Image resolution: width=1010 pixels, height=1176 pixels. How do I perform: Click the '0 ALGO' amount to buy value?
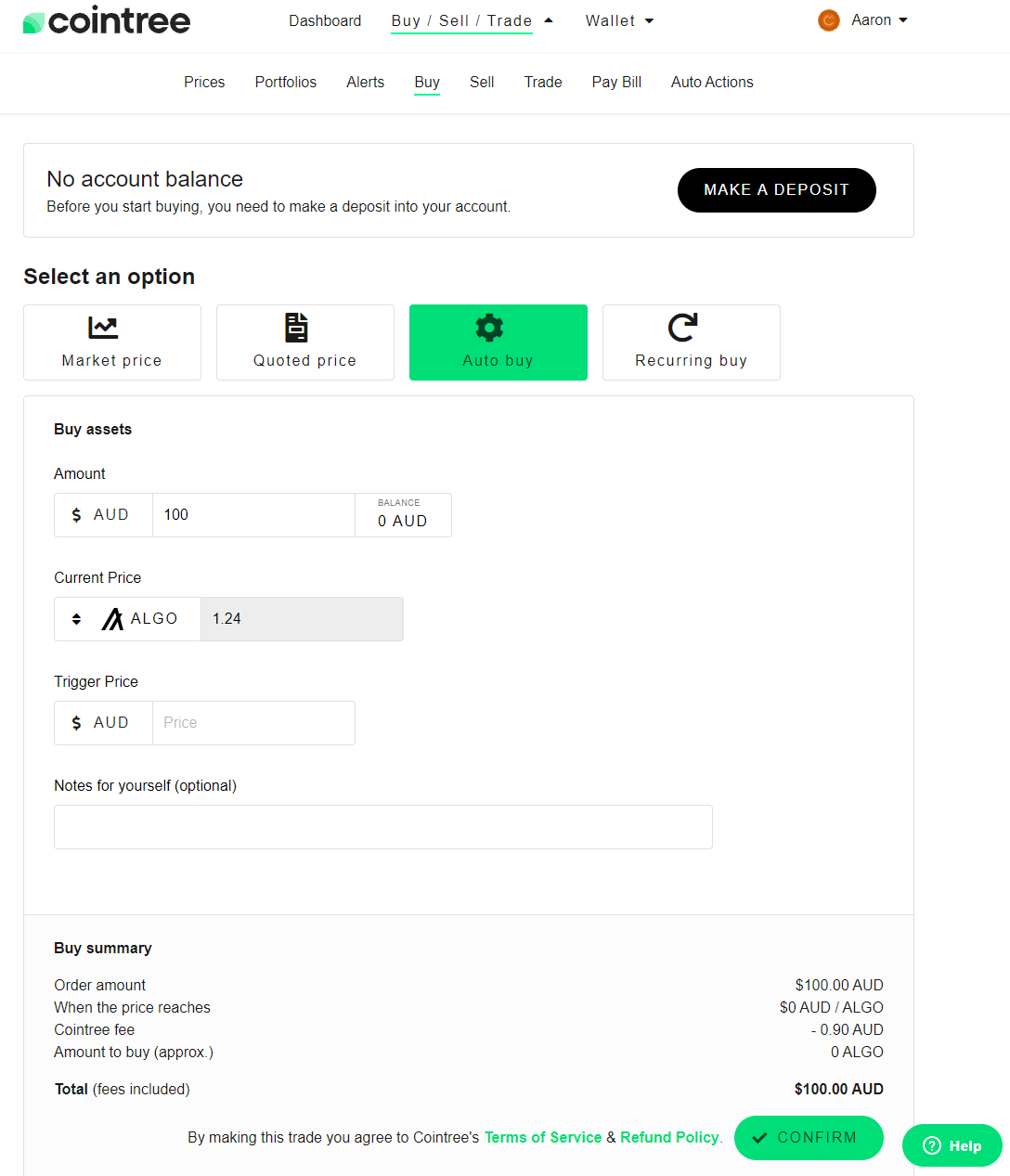[x=857, y=1053]
